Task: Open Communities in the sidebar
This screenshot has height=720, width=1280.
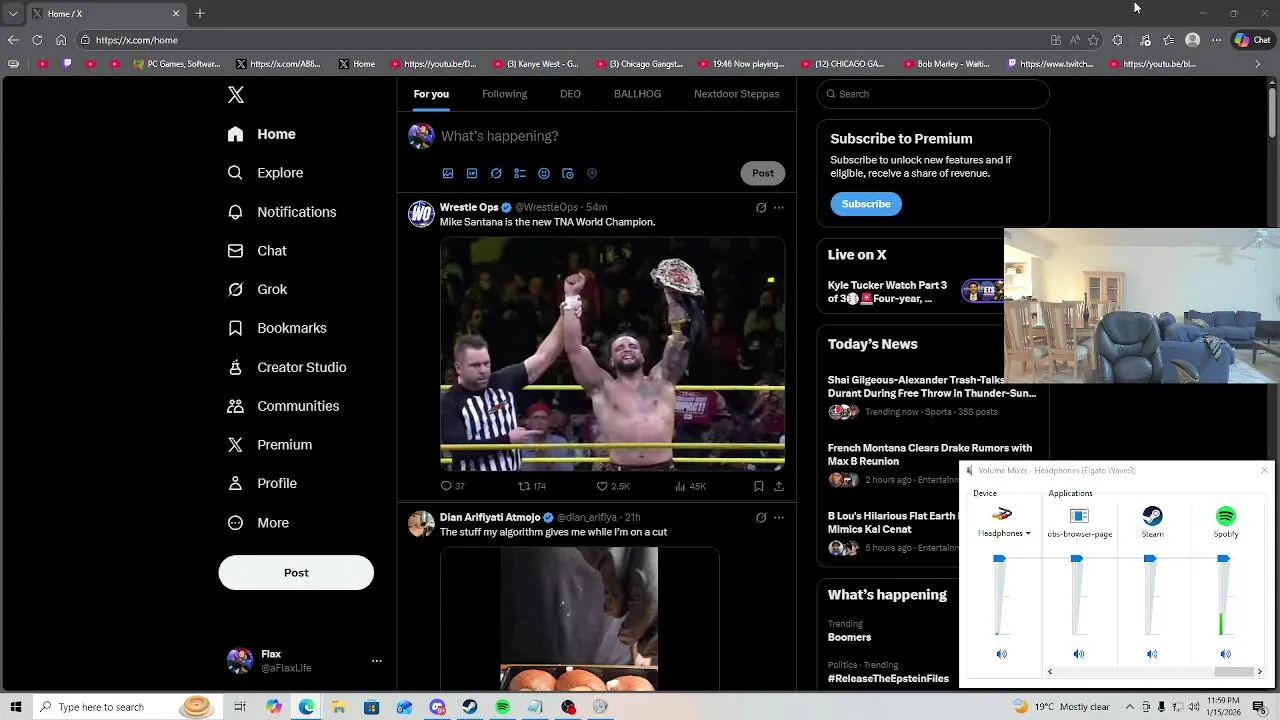Action: click(x=283, y=406)
